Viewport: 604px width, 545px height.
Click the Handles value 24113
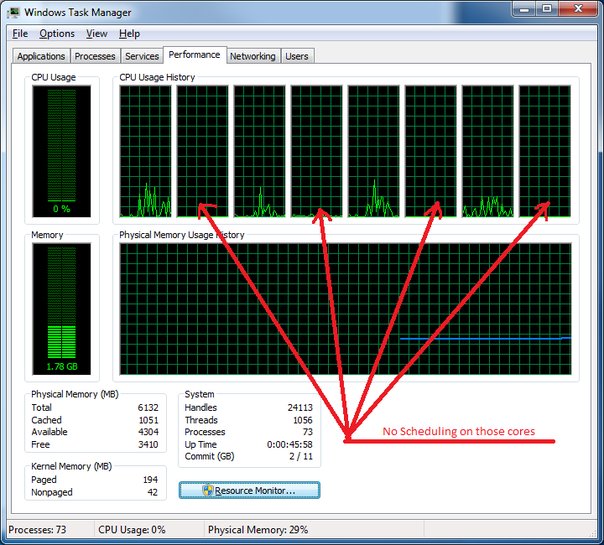click(300, 407)
